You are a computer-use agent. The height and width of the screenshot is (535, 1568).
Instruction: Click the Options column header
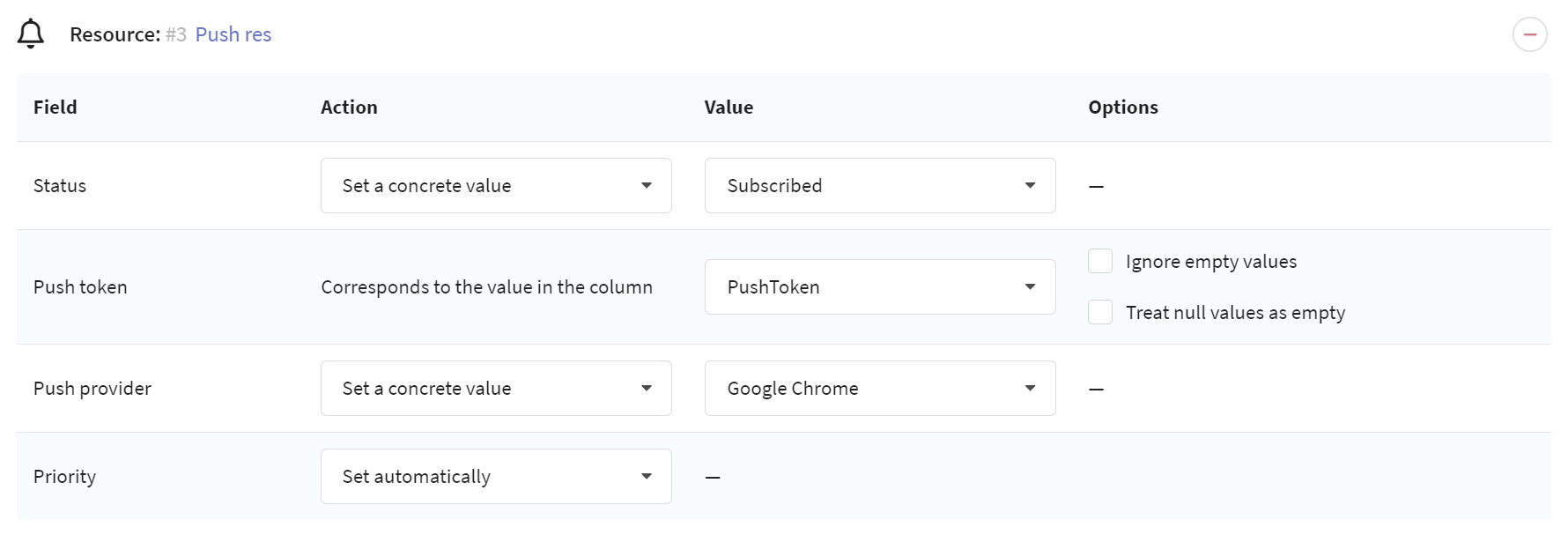click(1123, 108)
